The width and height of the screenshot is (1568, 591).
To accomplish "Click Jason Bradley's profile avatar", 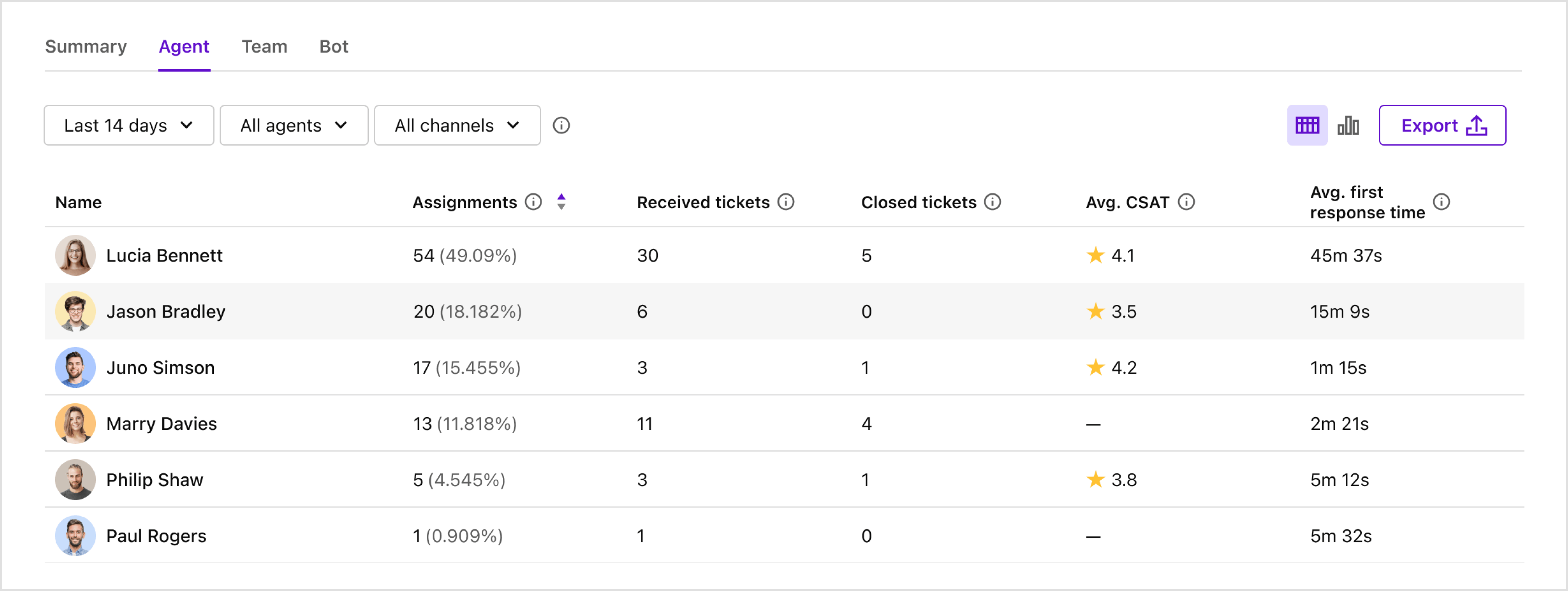I will 75,311.
